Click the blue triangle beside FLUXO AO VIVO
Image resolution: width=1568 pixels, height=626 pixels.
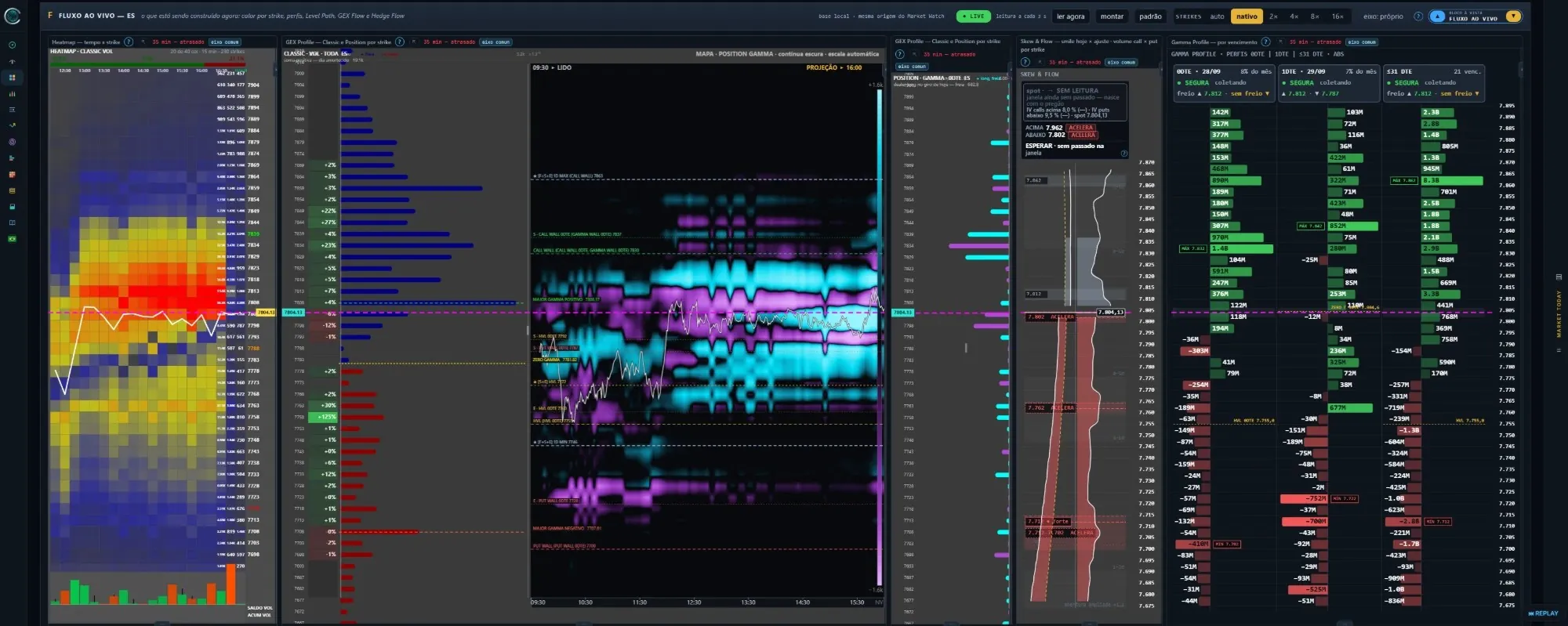[1438, 16]
